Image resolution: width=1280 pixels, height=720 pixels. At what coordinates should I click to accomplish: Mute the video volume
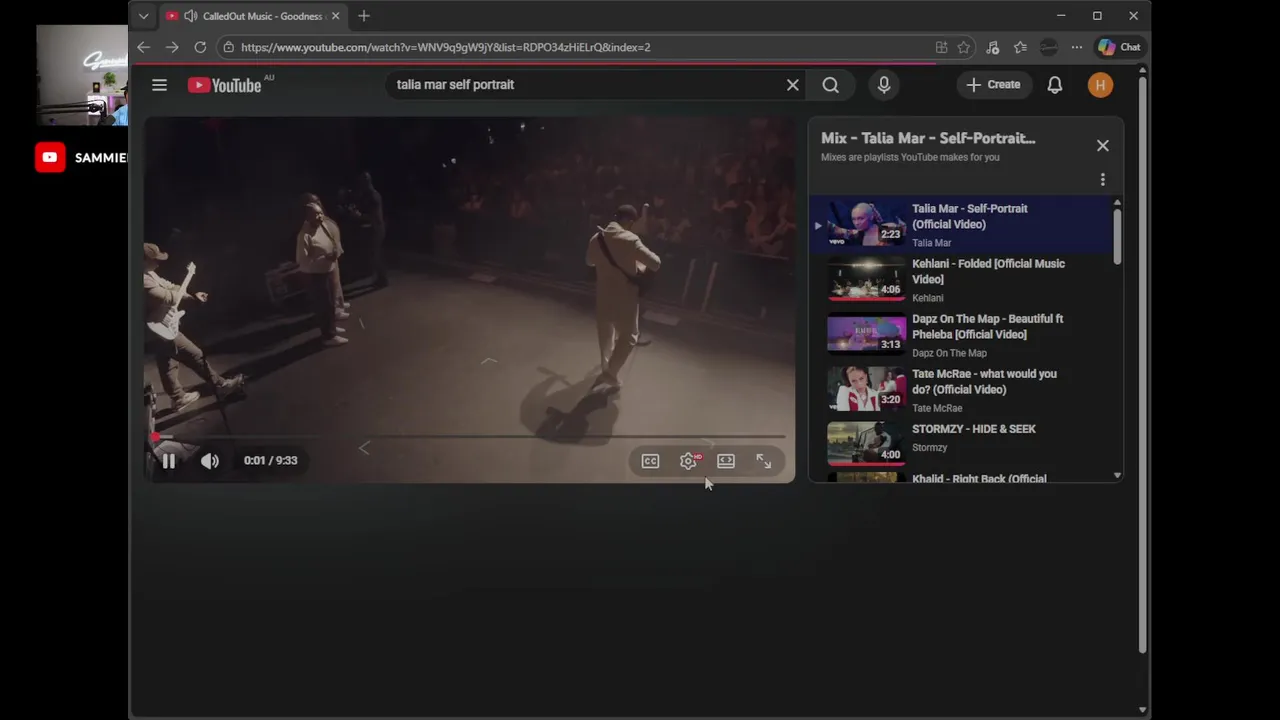pos(210,461)
